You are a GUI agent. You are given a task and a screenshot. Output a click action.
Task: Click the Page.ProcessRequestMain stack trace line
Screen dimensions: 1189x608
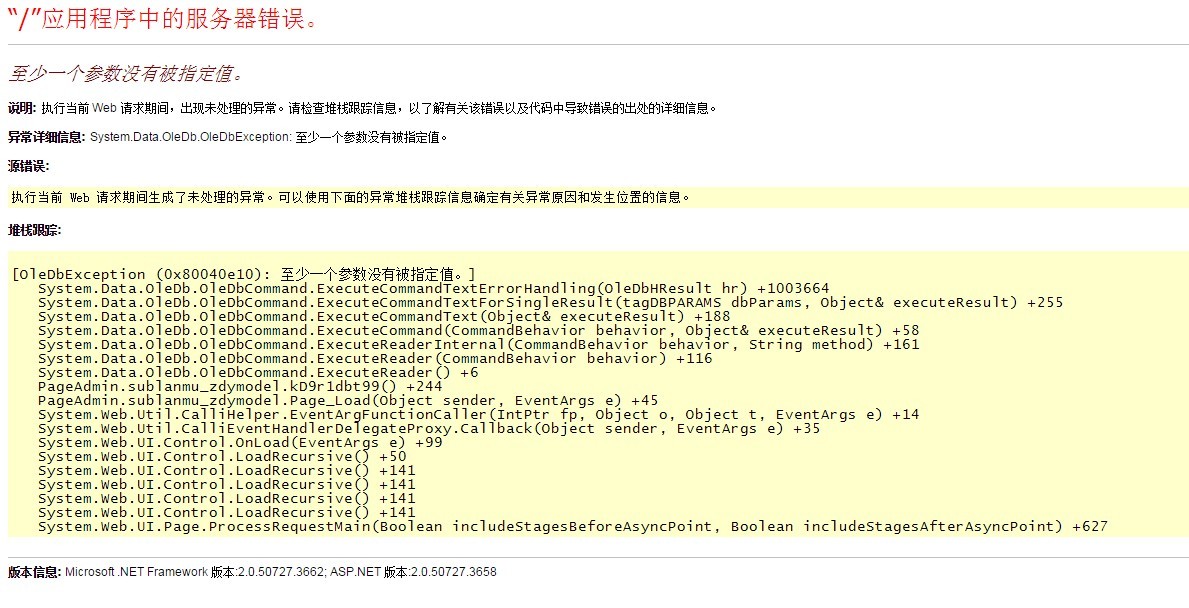pos(572,526)
